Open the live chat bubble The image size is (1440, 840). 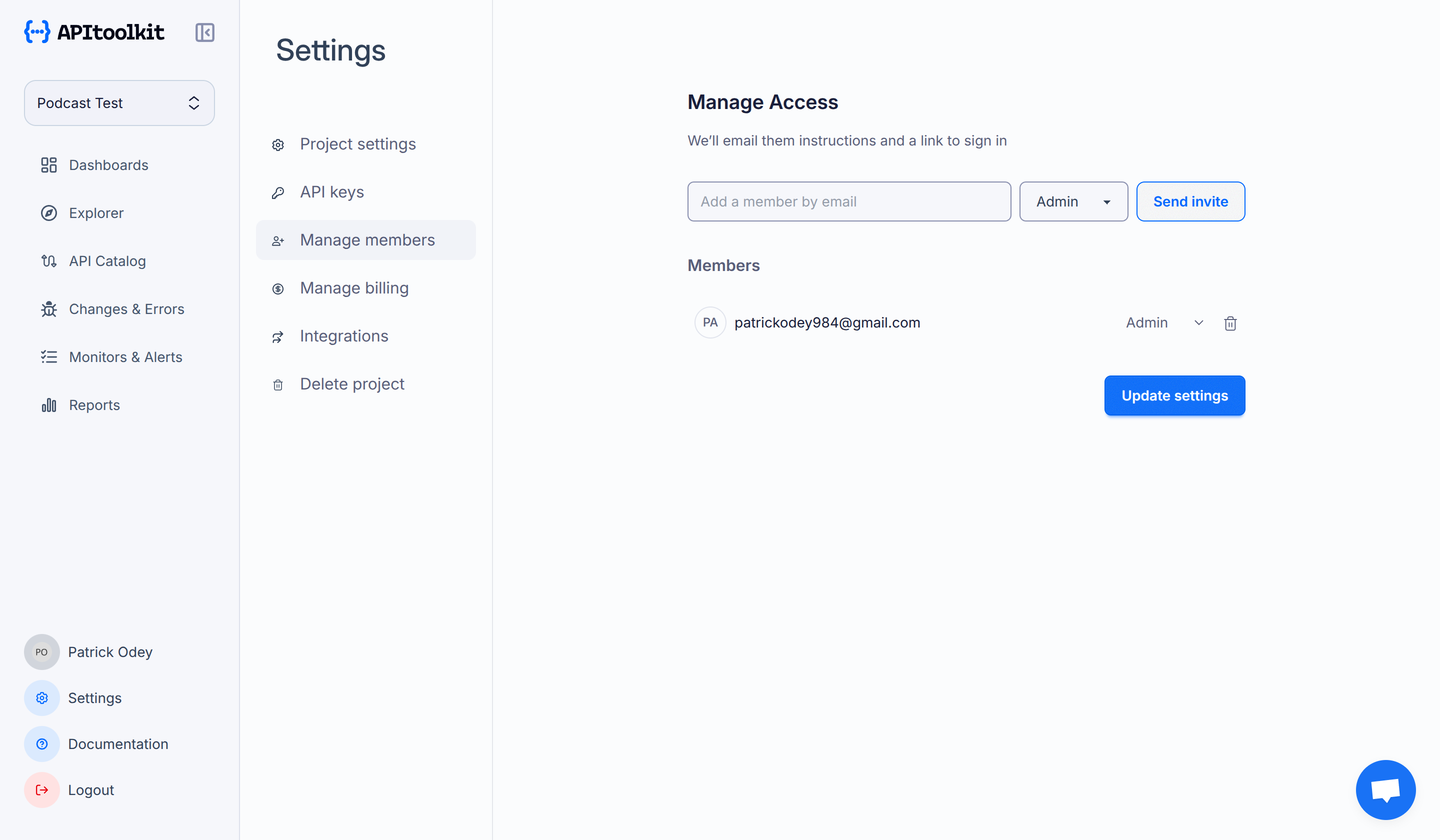coord(1385,789)
